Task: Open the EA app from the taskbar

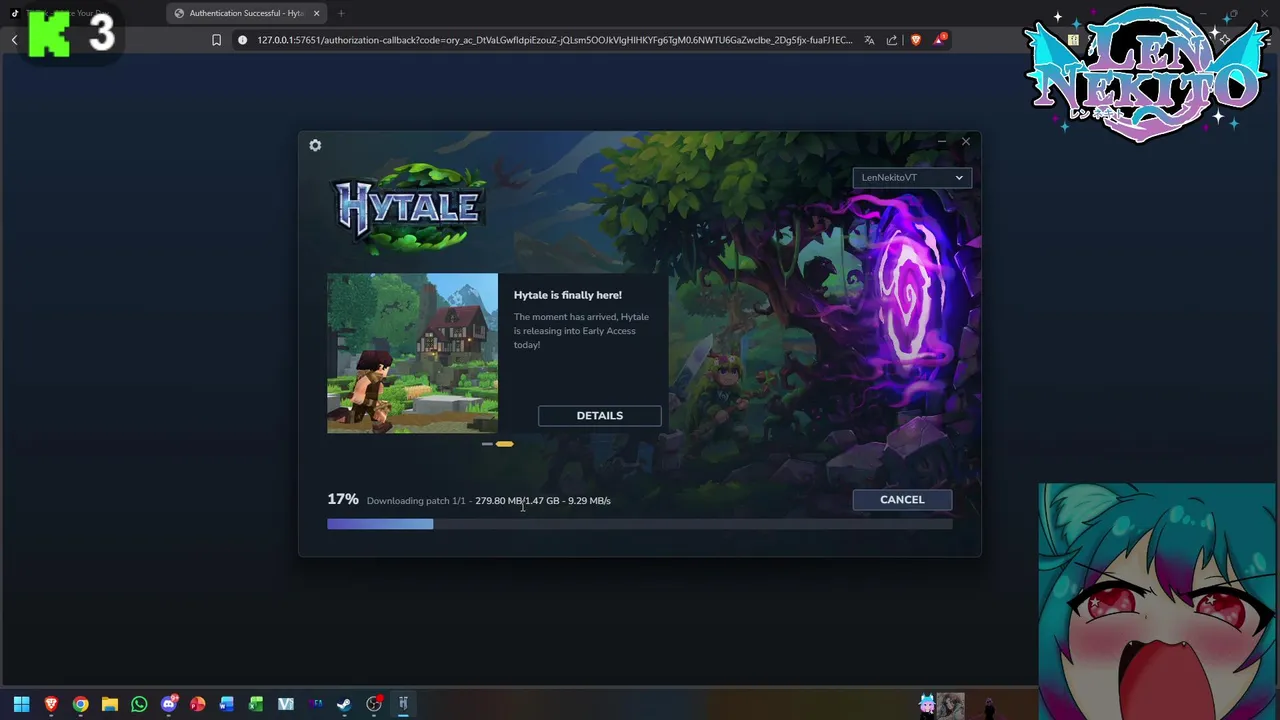Action: click(x=316, y=704)
